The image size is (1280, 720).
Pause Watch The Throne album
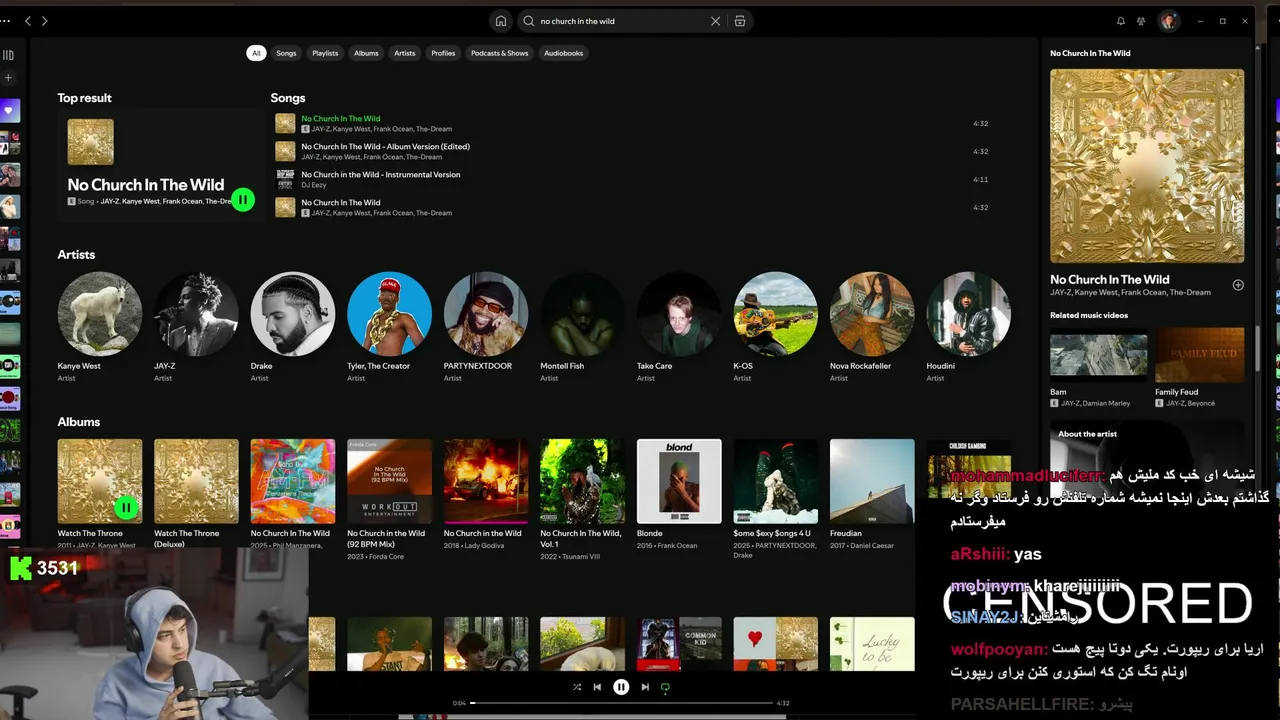click(x=126, y=508)
